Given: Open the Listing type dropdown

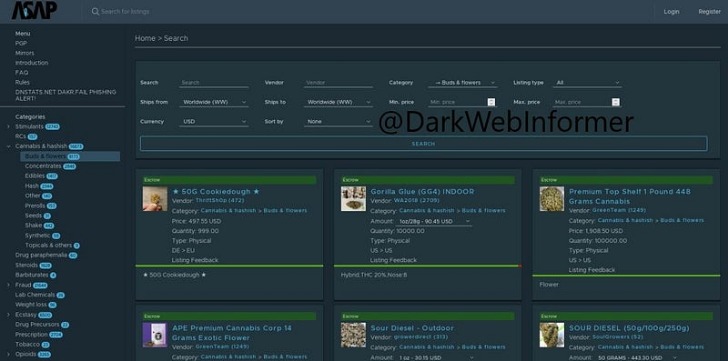Looking at the screenshot, I should (x=587, y=83).
